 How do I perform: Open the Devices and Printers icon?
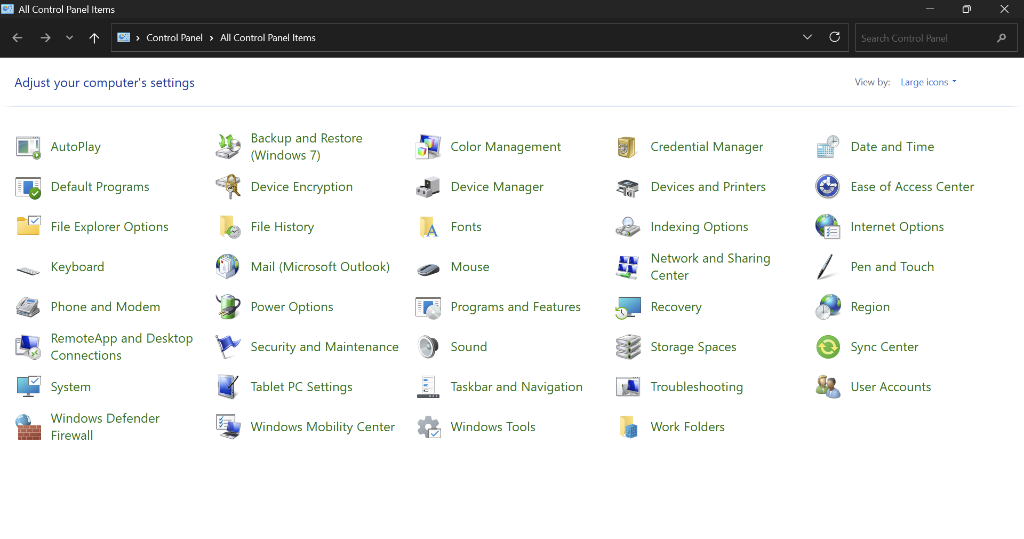(x=628, y=188)
